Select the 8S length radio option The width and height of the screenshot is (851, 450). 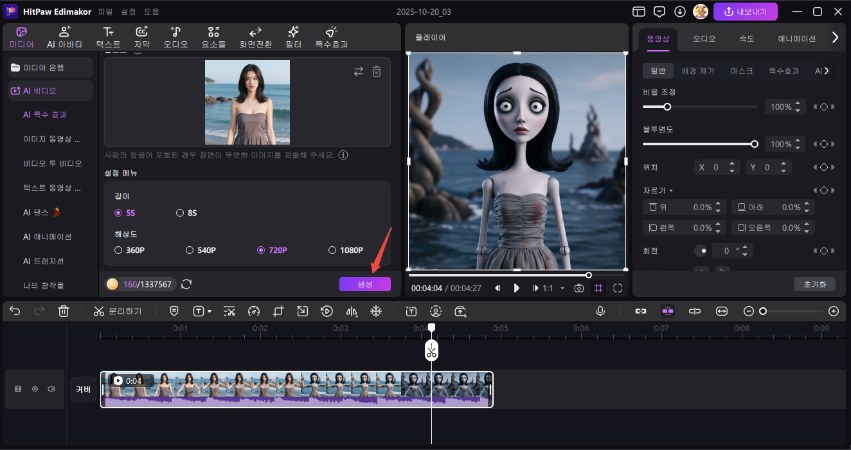point(180,212)
